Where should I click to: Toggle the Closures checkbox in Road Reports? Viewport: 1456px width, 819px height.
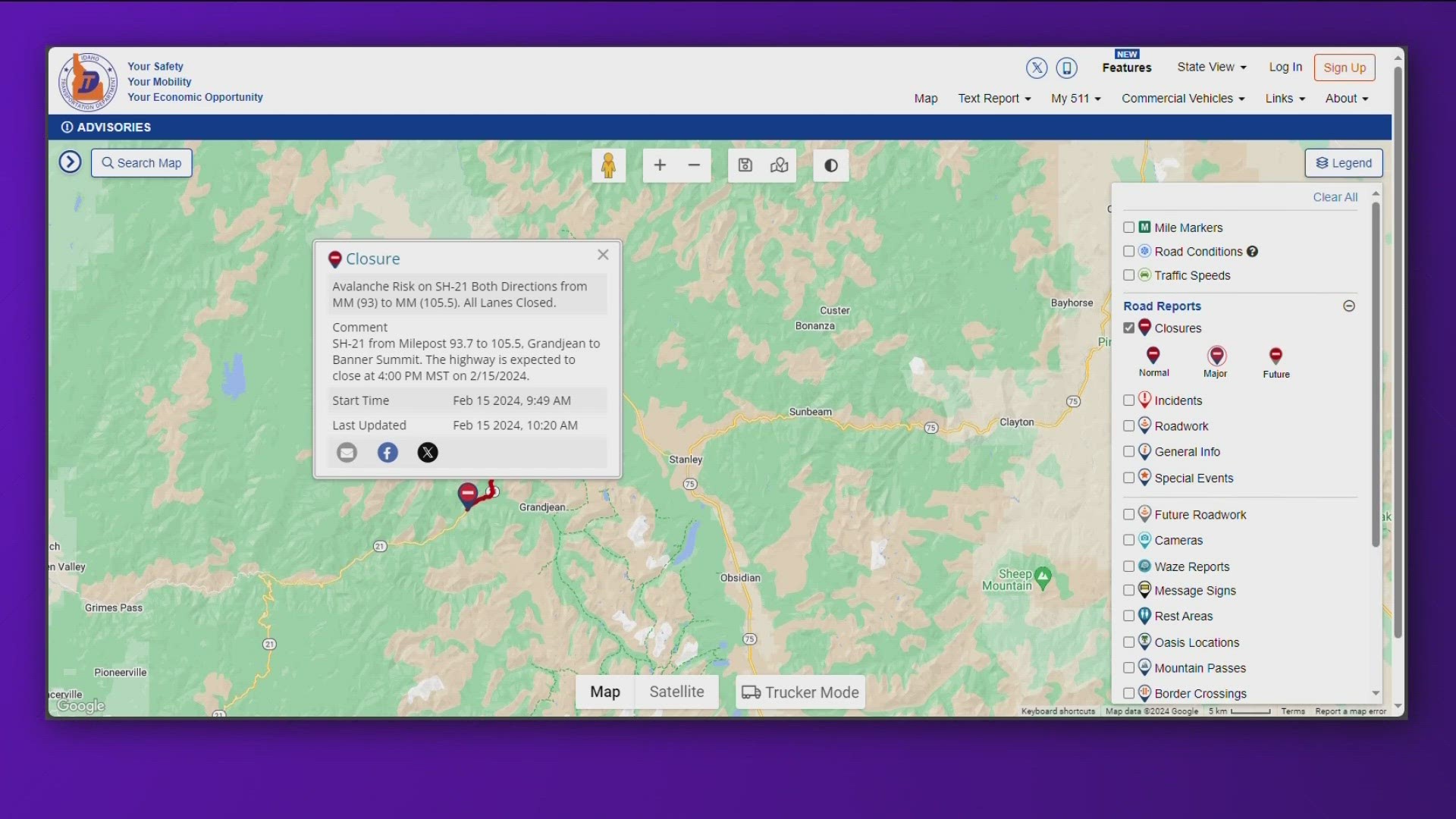pos(1128,327)
